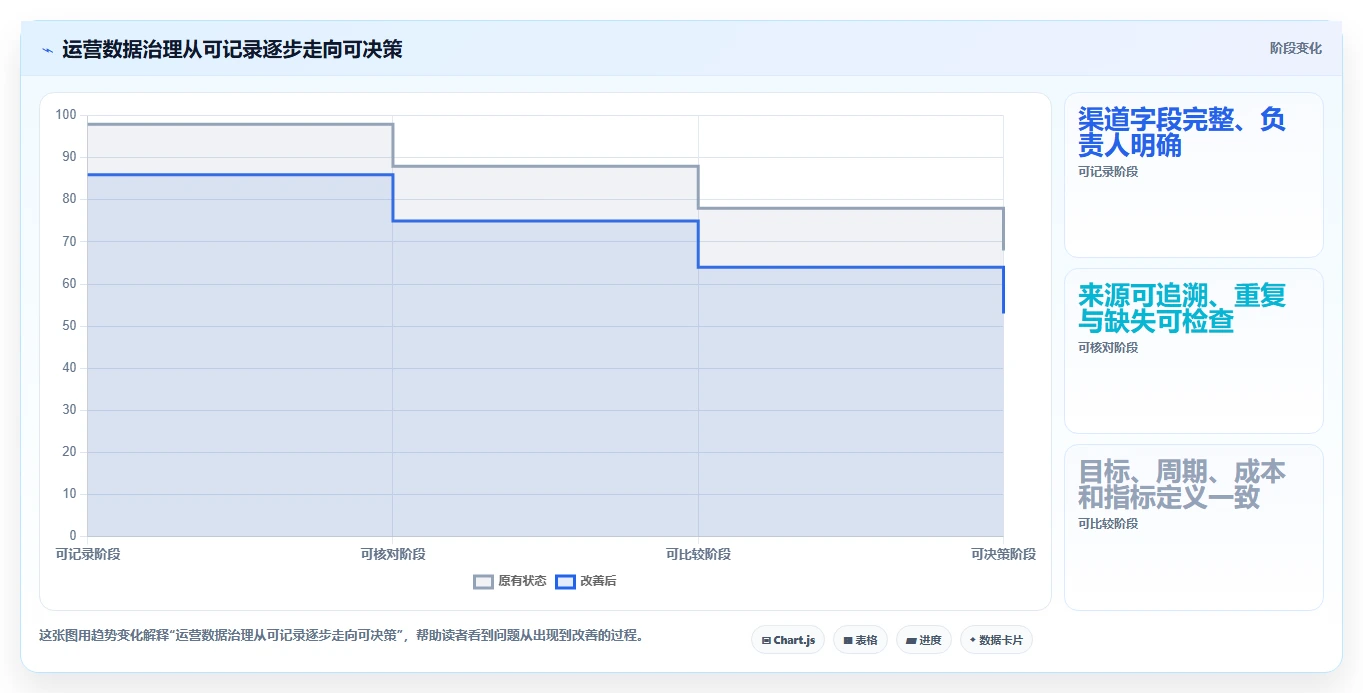1363x693 pixels.
Task: Toggle the 原有状态 legend swatch
Action: (x=484, y=581)
